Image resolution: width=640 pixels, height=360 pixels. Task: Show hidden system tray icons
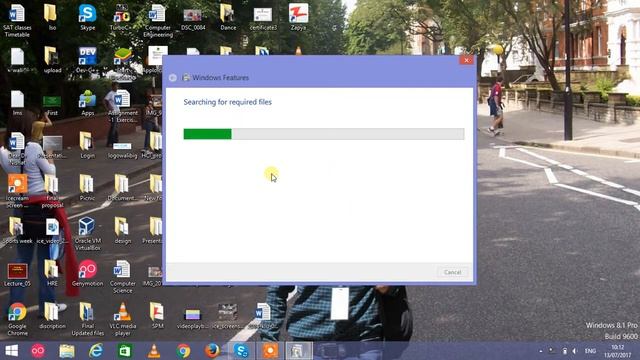541,351
